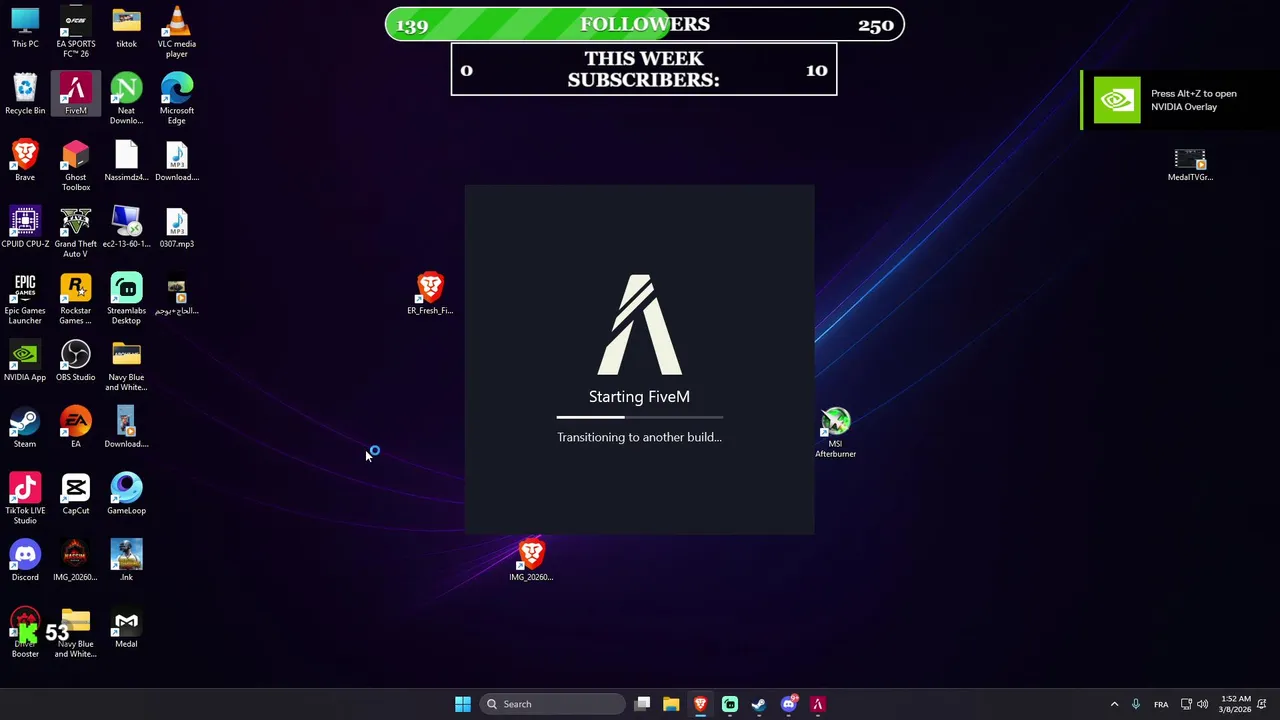The height and width of the screenshot is (720, 1280).
Task: Launch the Medal desktop shortcut
Action: [x=126, y=628]
